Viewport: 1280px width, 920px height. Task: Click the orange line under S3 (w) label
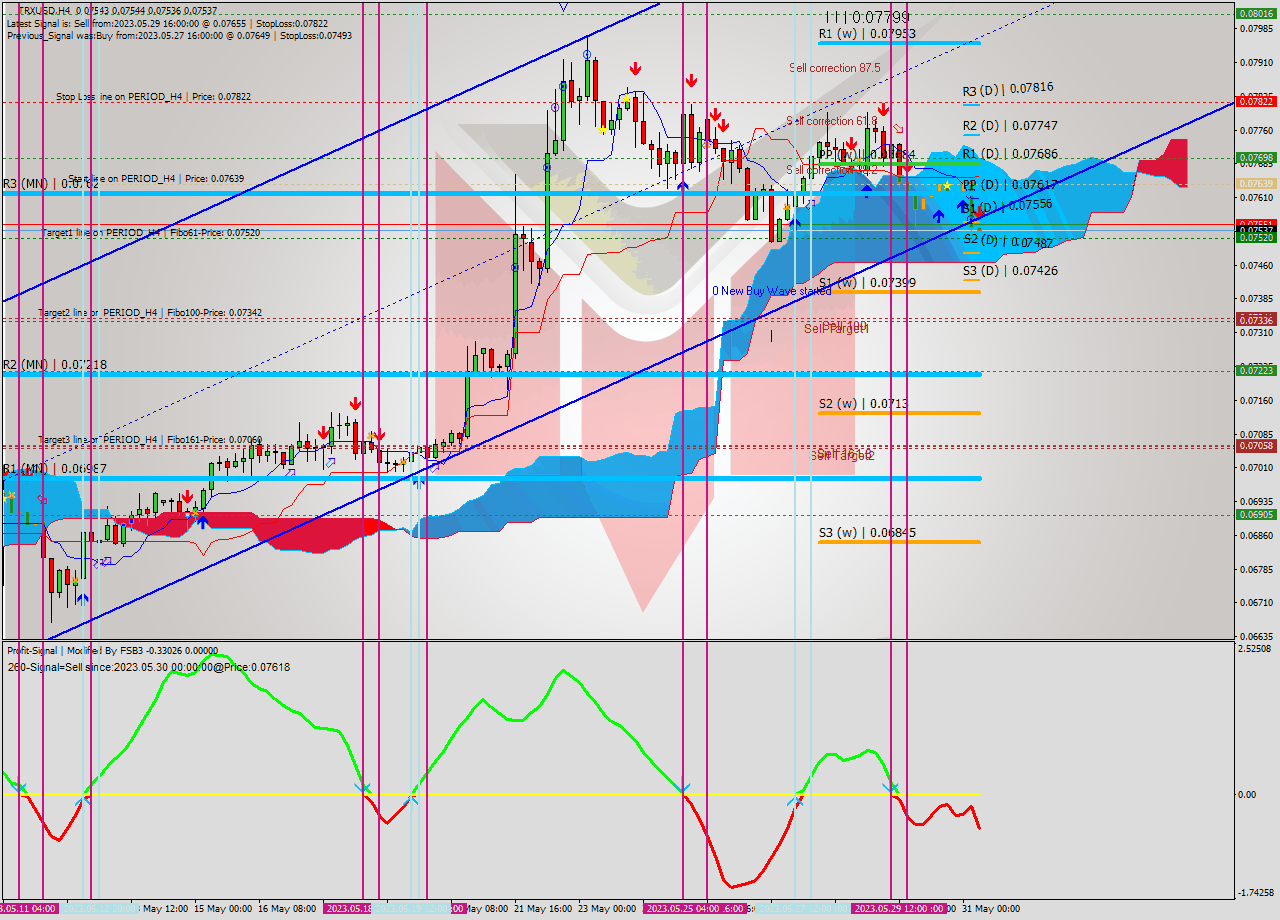pos(899,542)
